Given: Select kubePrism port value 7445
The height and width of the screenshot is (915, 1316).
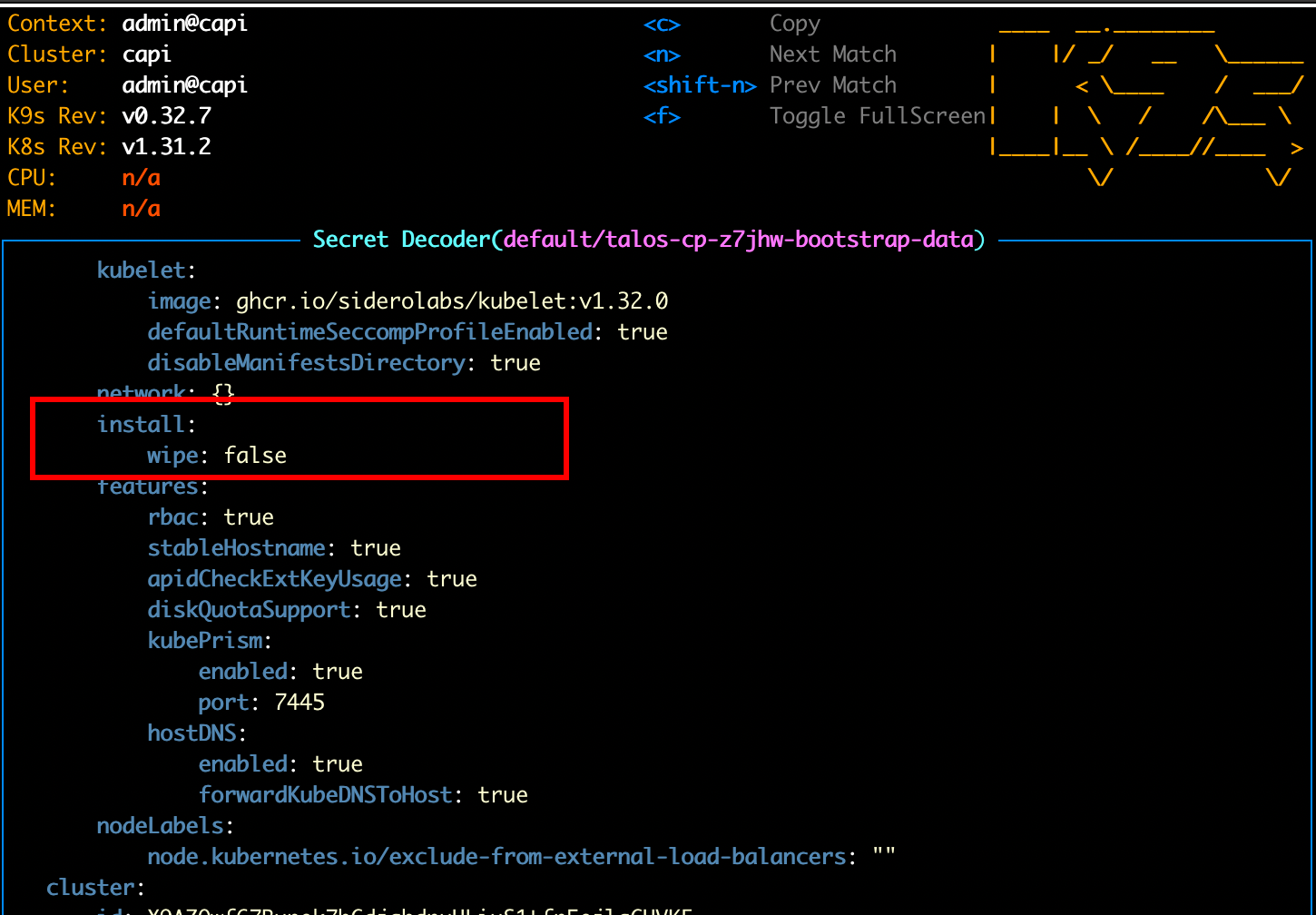Looking at the screenshot, I should tap(300, 703).
